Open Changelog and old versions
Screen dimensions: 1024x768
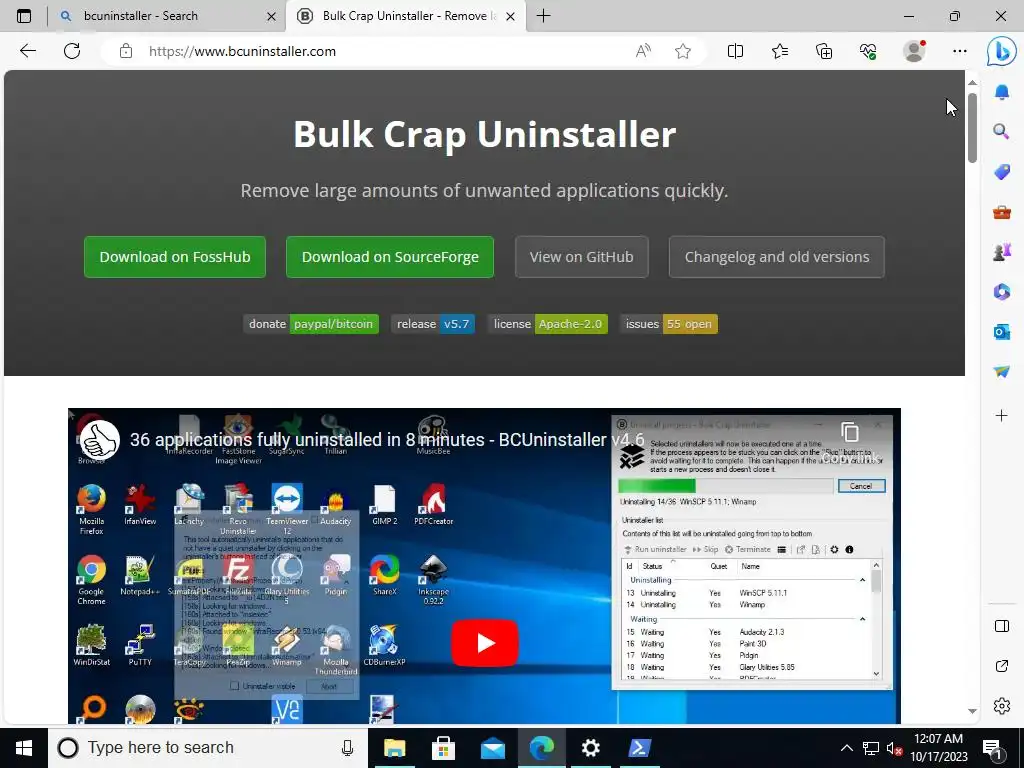tap(776, 257)
